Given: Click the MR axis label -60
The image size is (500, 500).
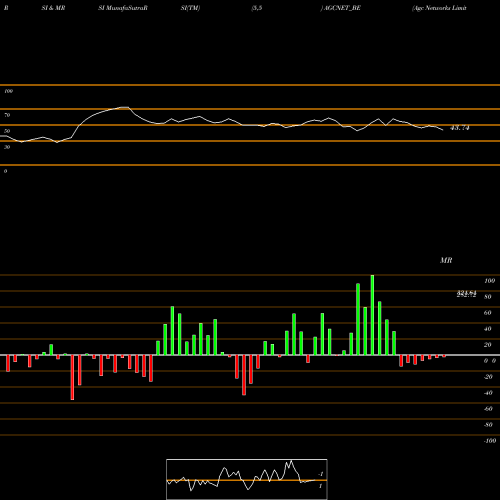Looking at the screenshot, I should (488, 409).
